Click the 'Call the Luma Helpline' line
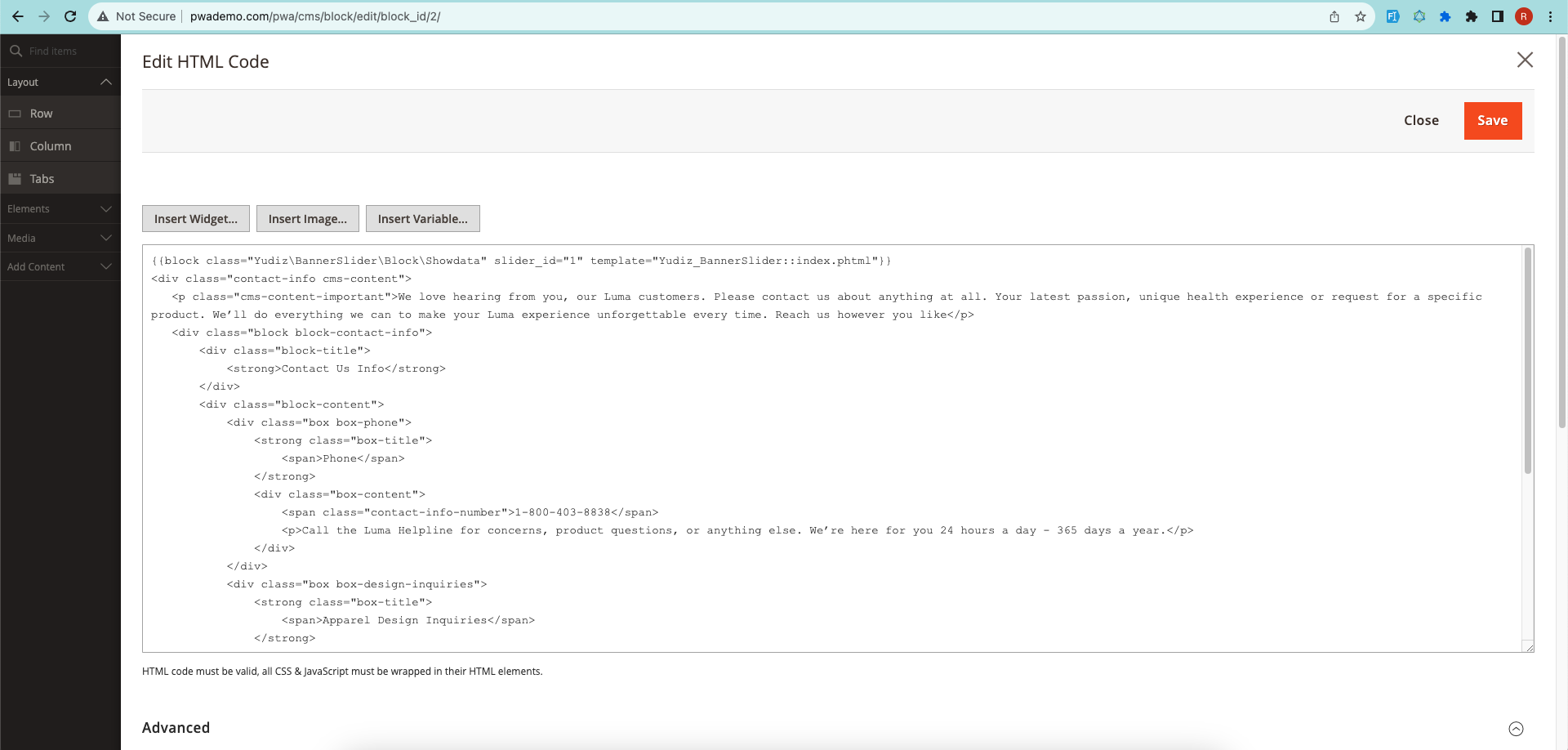1568x750 pixels. 737,530
